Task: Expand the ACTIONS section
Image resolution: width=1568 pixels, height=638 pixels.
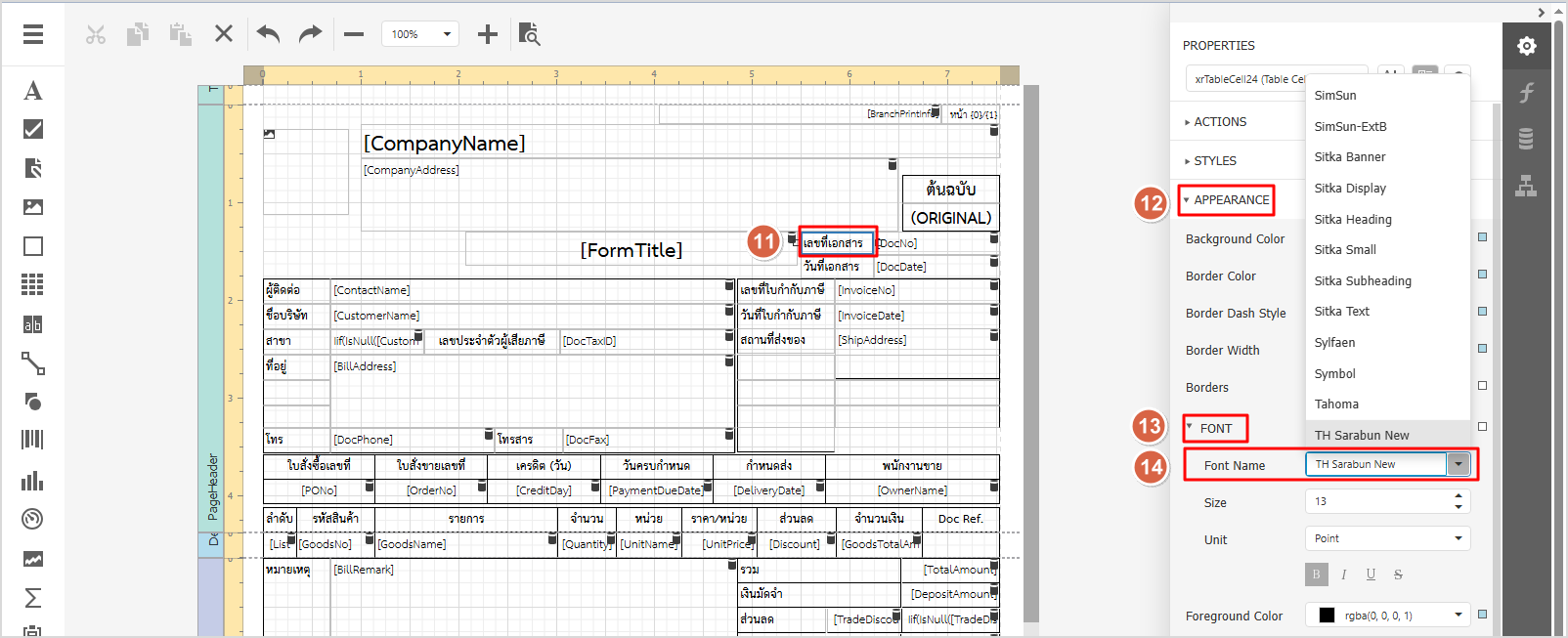Action: pos(1219,122)
